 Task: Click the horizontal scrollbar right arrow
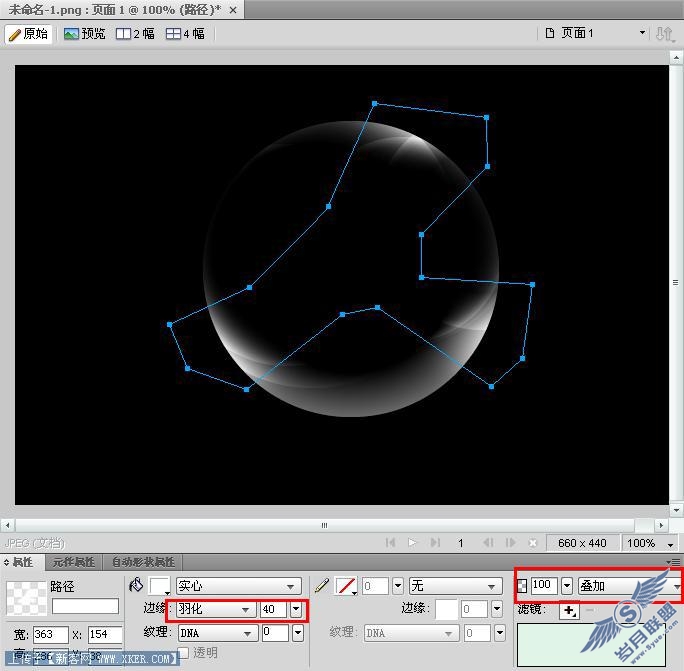point(661,525)
